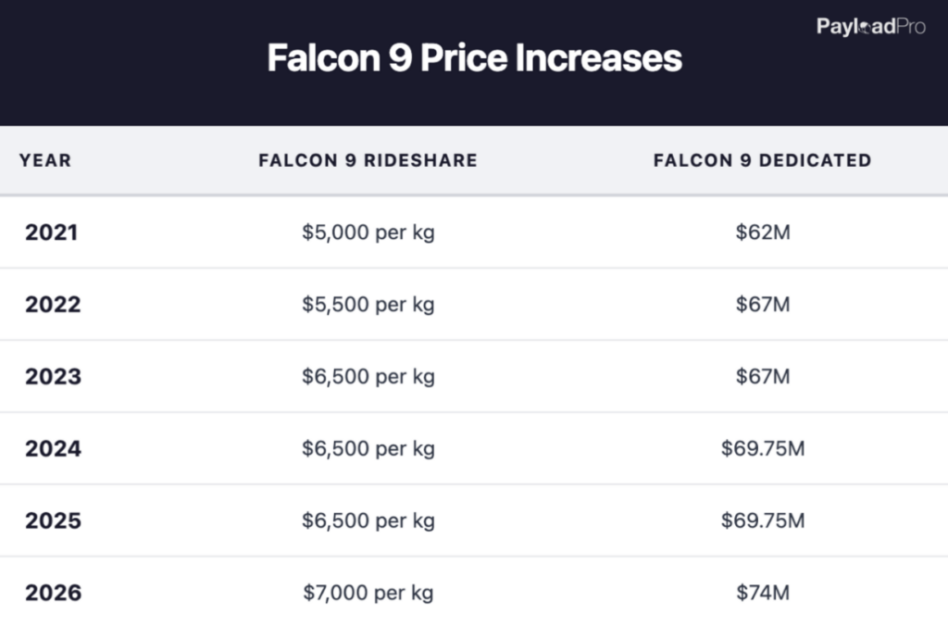
Task: Click the 2024 dedicated price of $69.75M
Action: (762, 449)
